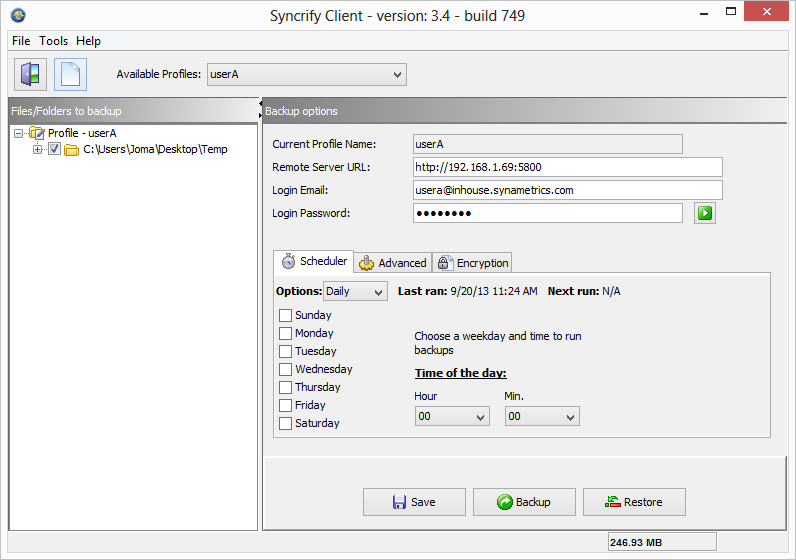Select the C:\Users\Joma\Desktop\Temp tree item
796x560 pixels.
pos(155,149)
